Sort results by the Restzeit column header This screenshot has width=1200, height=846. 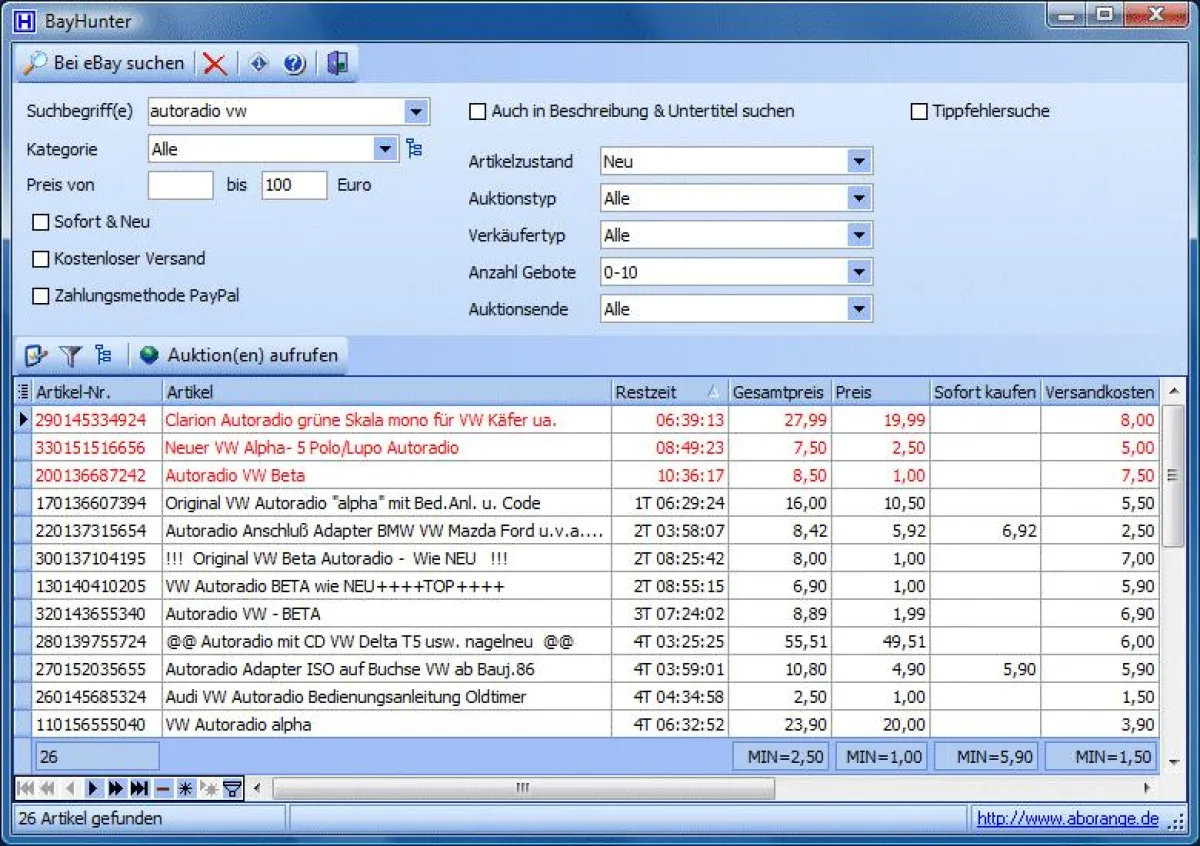pos(665,392)
